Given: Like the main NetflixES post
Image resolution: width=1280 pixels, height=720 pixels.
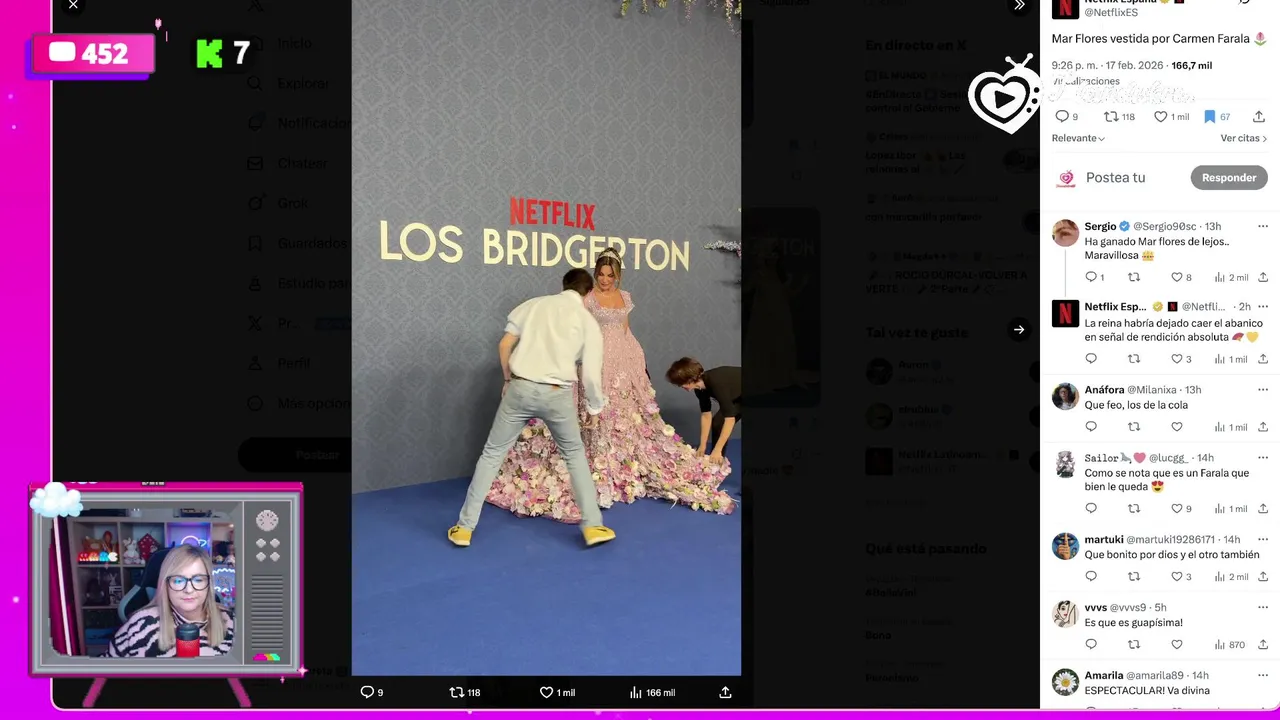Looking at the screenshot, I should click(x=1171, y=117).
